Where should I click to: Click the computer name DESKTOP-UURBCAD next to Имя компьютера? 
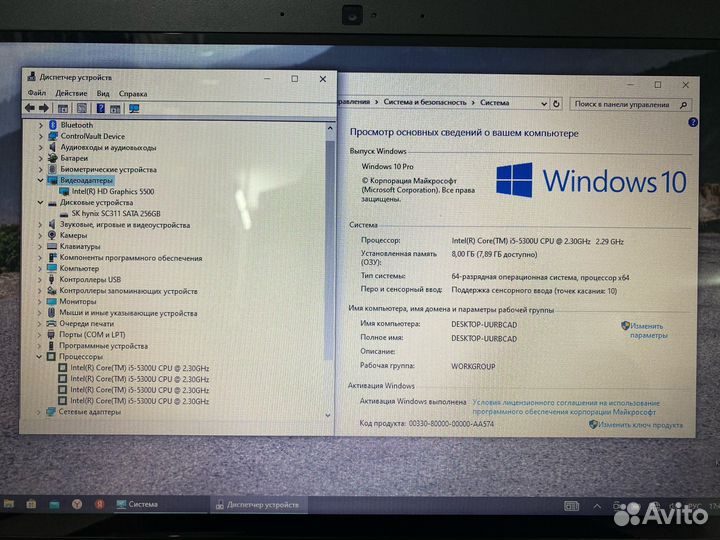point(484,325)
